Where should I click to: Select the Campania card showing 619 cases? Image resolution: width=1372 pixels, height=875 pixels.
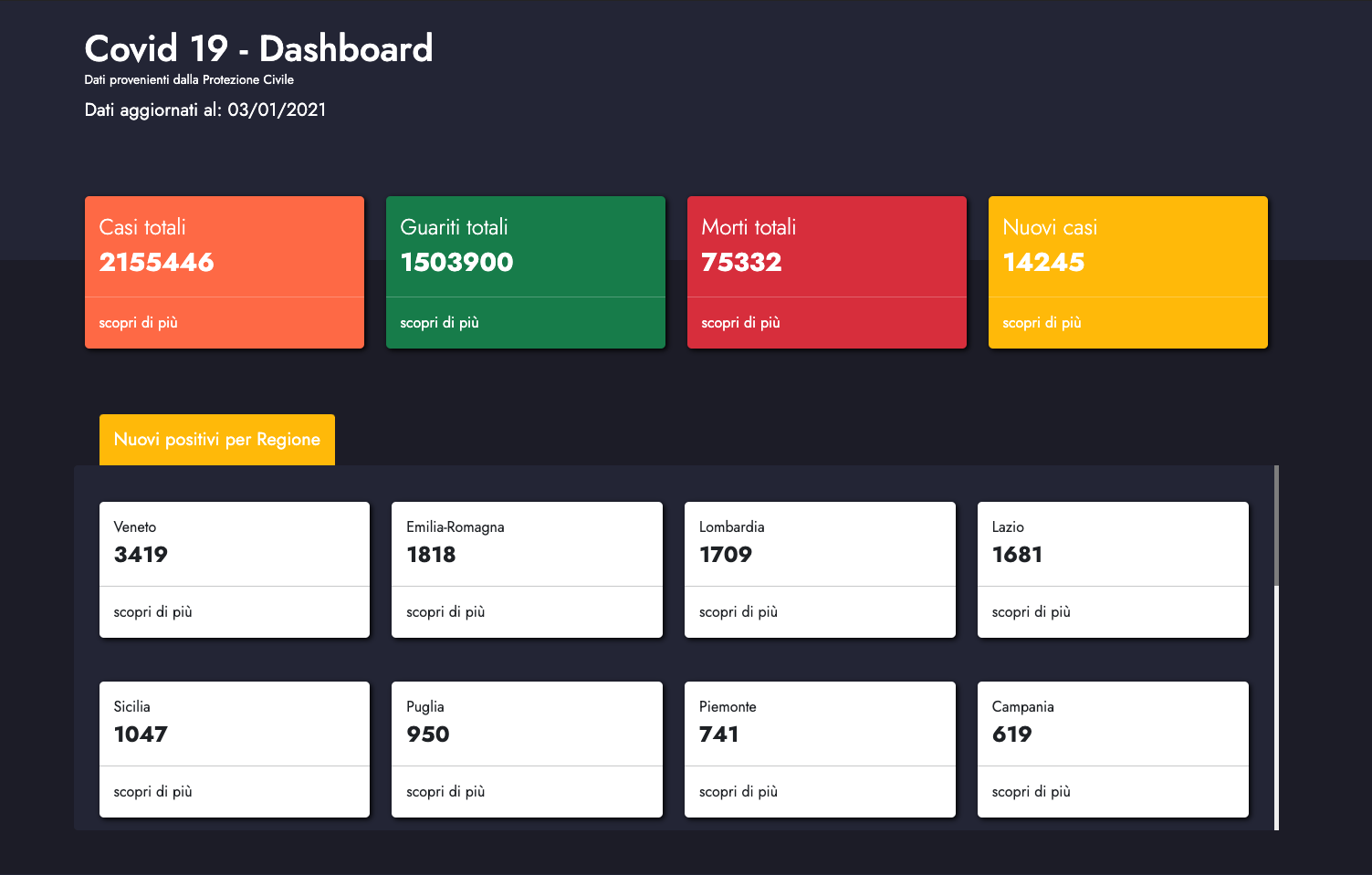click(1113, 723)
